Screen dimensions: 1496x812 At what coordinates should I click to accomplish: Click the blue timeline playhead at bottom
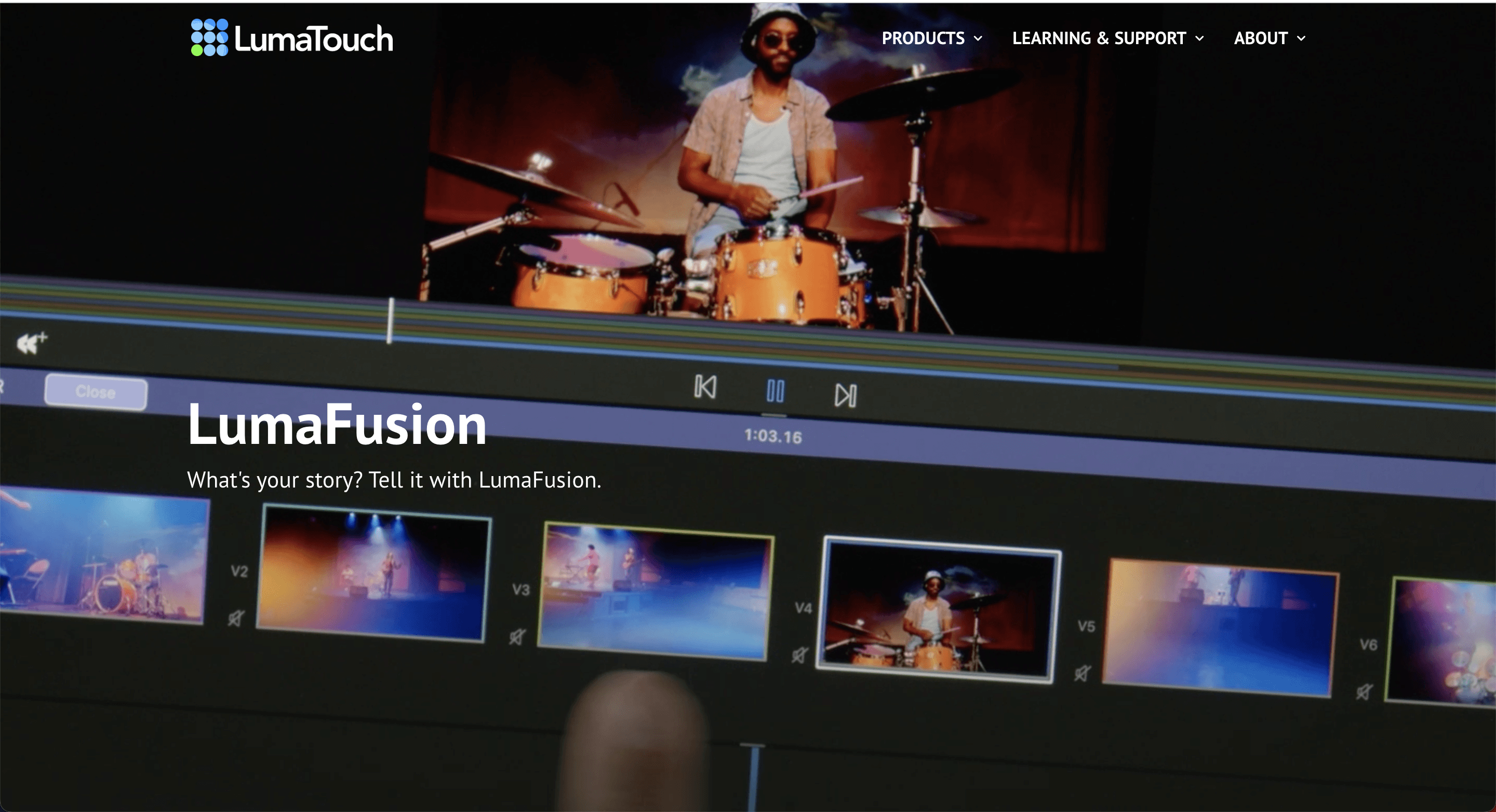754,777
